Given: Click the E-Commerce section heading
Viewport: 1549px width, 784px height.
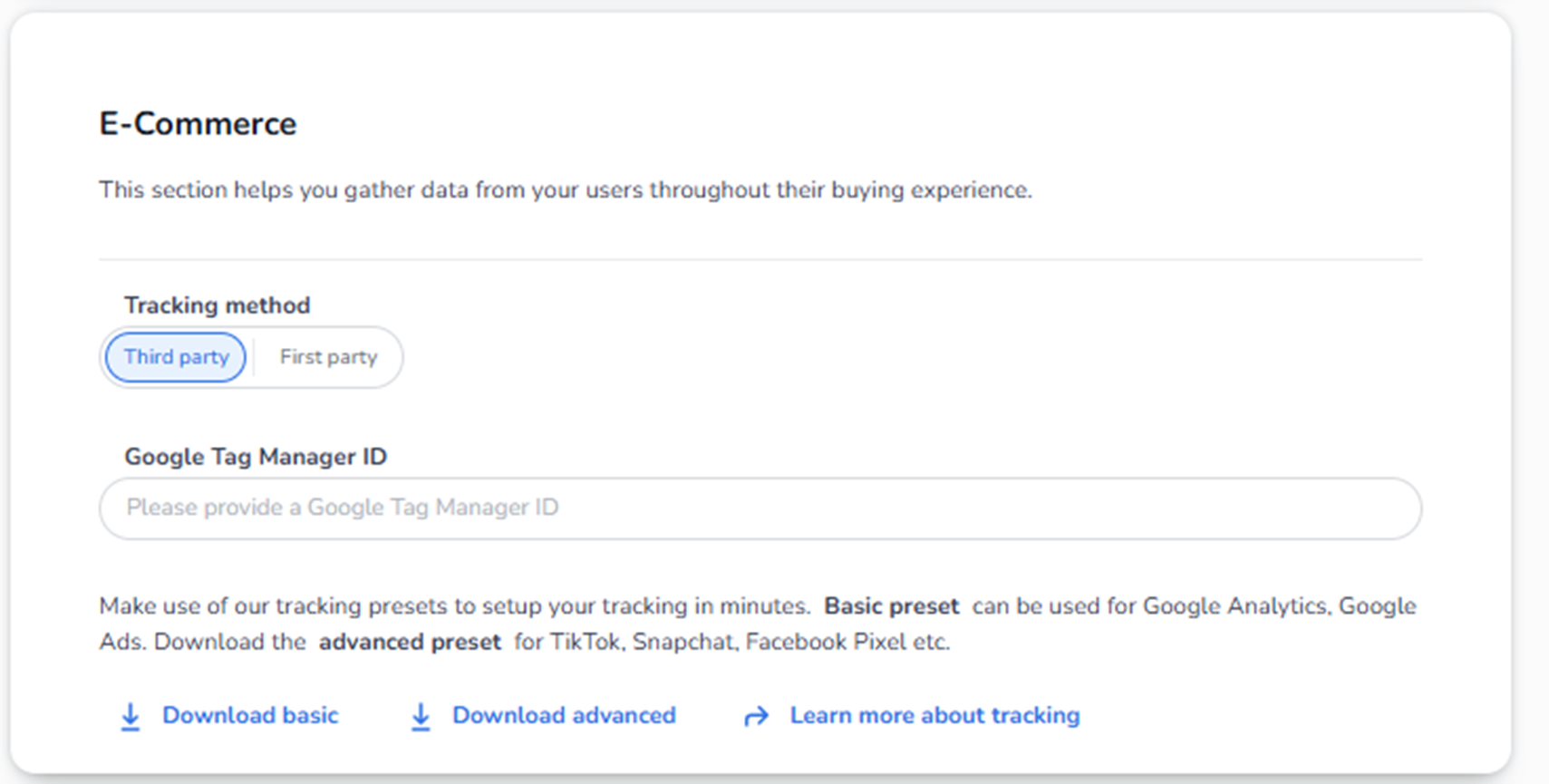Looking at the screenshot, I should point(198,124).
